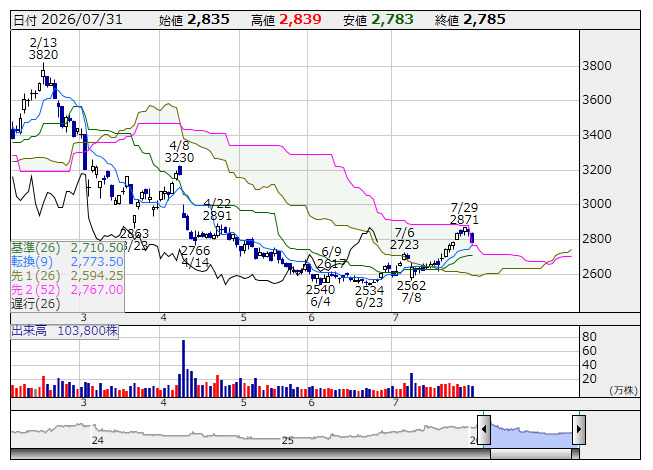Viewport: 653px width, 470px height.
Task: Click the high price 高値 2,839
Action: tap(286, 20)
